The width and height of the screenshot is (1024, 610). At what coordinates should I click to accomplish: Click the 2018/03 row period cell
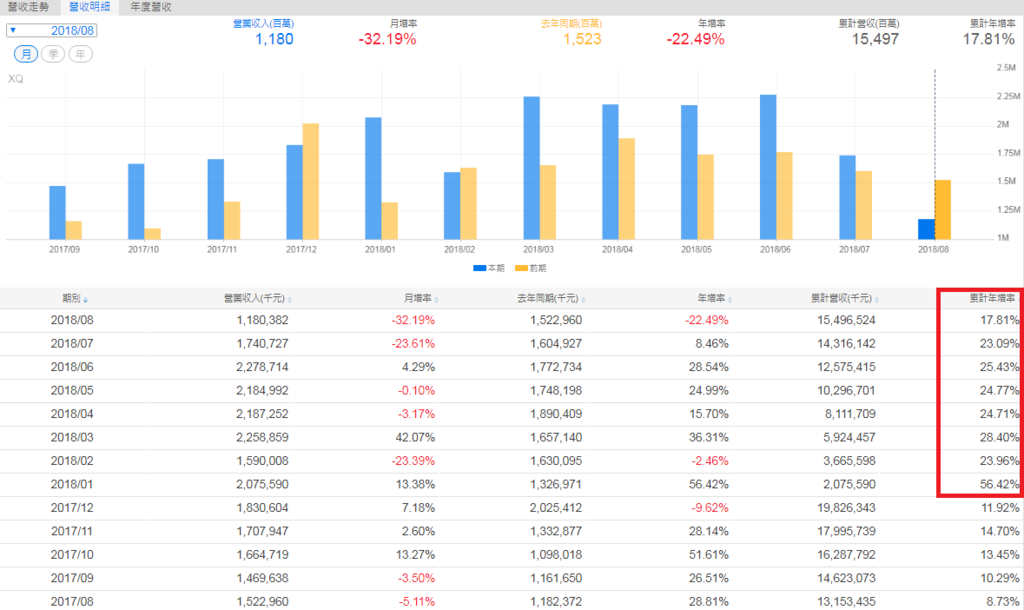72,438
